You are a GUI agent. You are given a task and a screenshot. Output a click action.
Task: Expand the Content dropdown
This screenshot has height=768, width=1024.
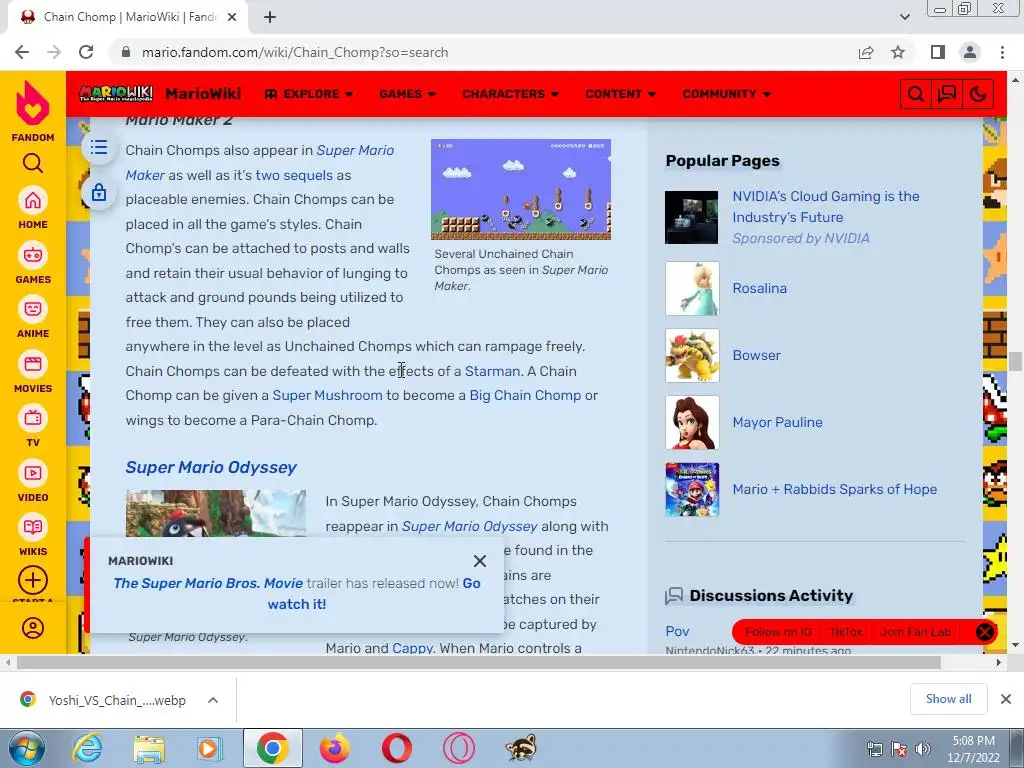click(620, 94)
